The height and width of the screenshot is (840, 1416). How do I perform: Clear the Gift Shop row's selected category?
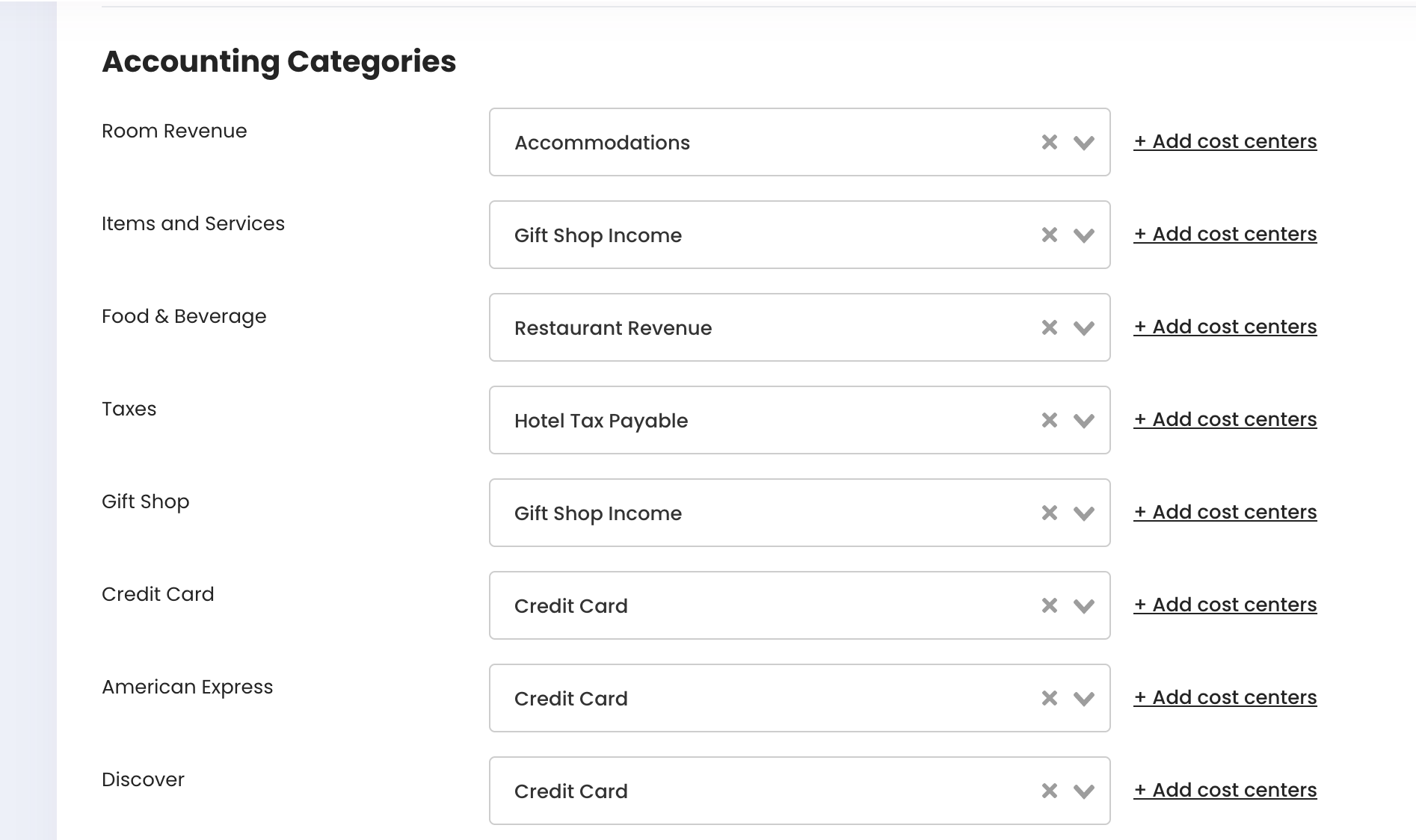[1049, 513]
